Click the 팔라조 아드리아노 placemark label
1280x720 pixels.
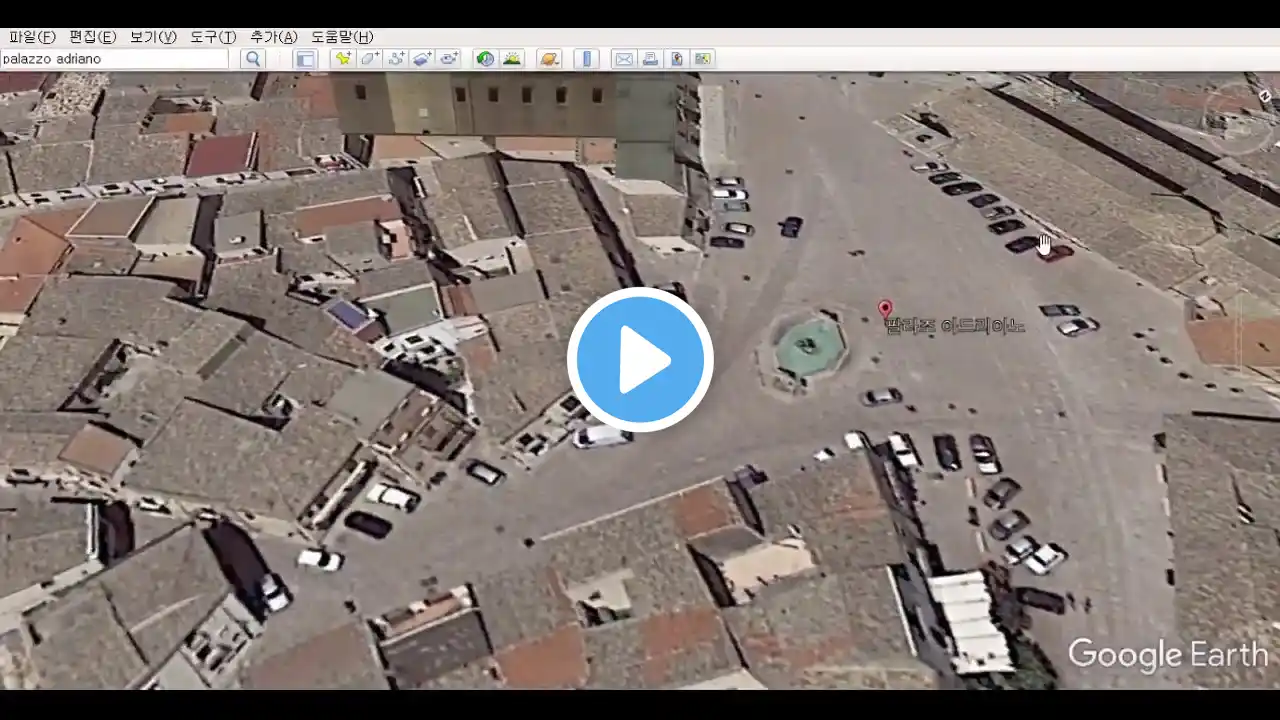pos(955,326)
